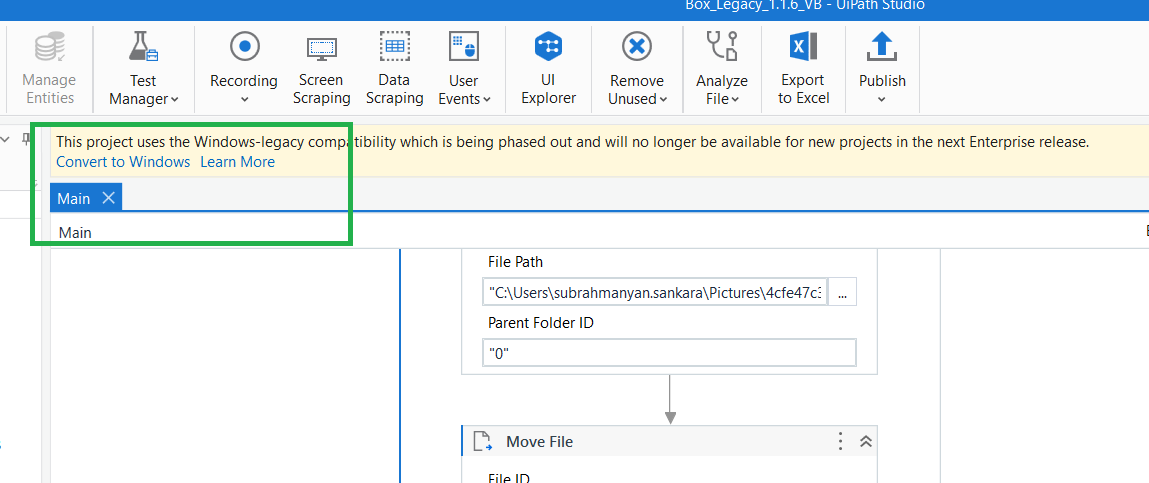Click the User Events icon
This screenshot has height=483, width=1149.
[x=463, y=47]
